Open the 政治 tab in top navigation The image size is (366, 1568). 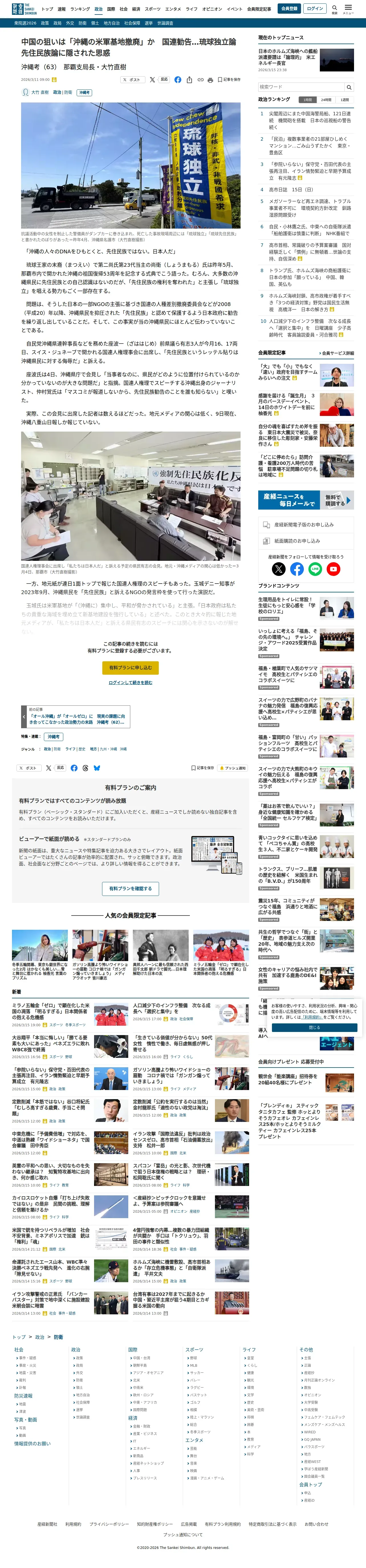point(98,9)
